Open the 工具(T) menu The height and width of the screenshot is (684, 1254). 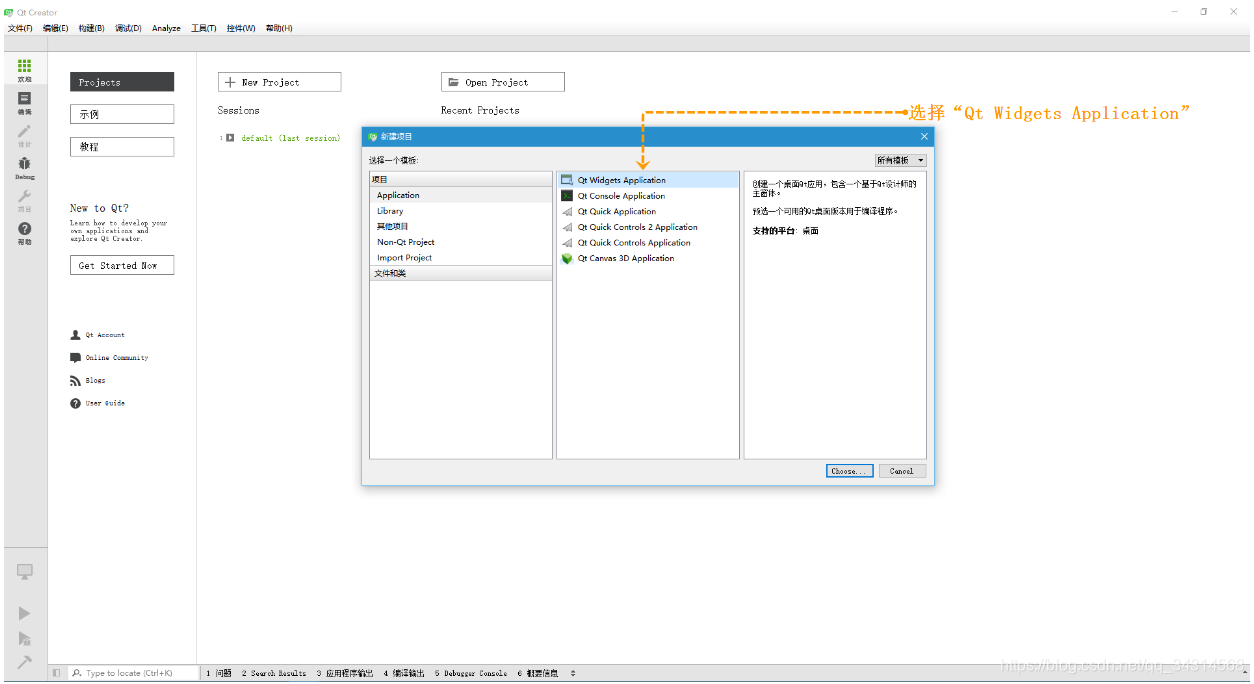tap(204, 28)
